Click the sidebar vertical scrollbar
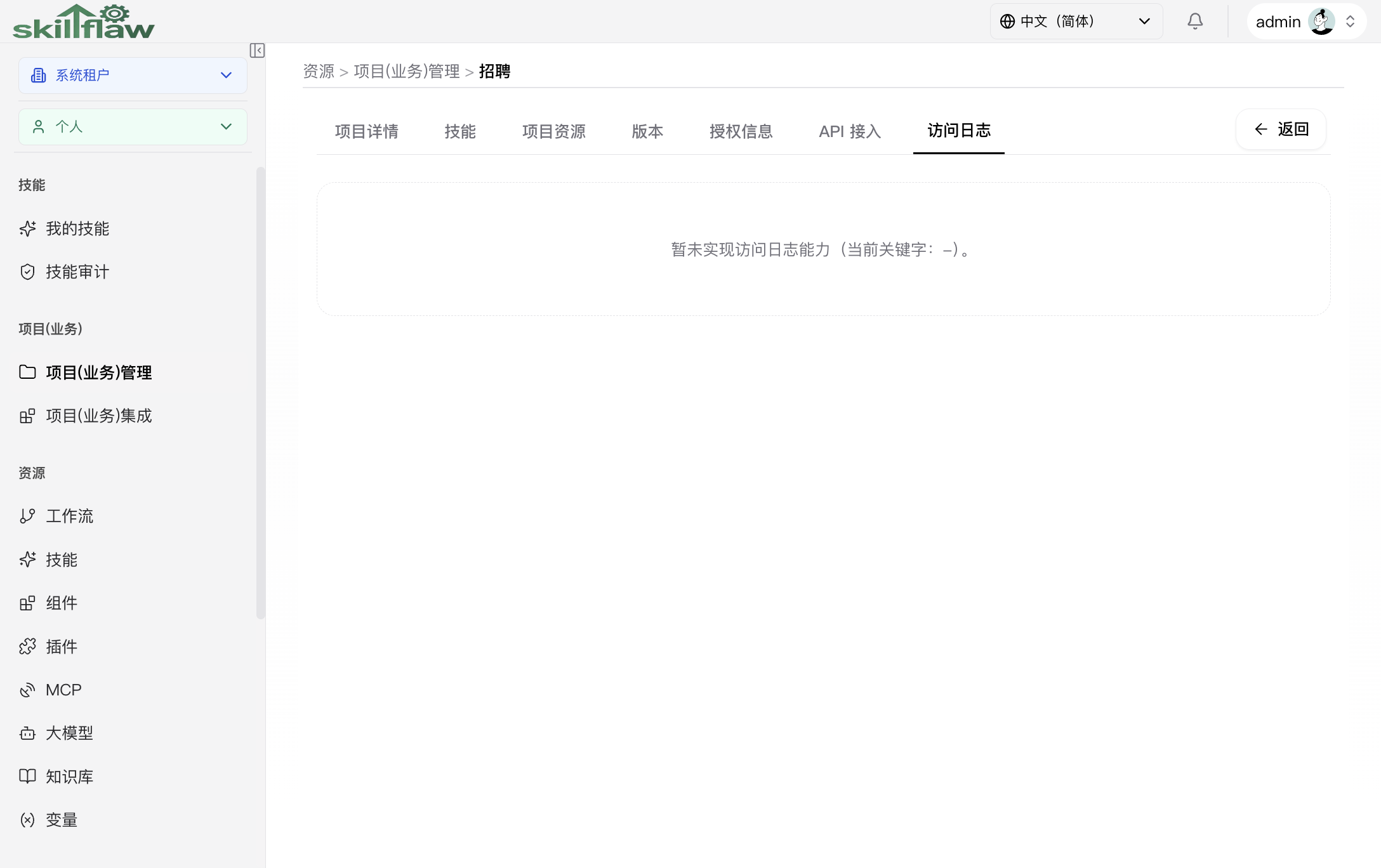 coord(261,392)
